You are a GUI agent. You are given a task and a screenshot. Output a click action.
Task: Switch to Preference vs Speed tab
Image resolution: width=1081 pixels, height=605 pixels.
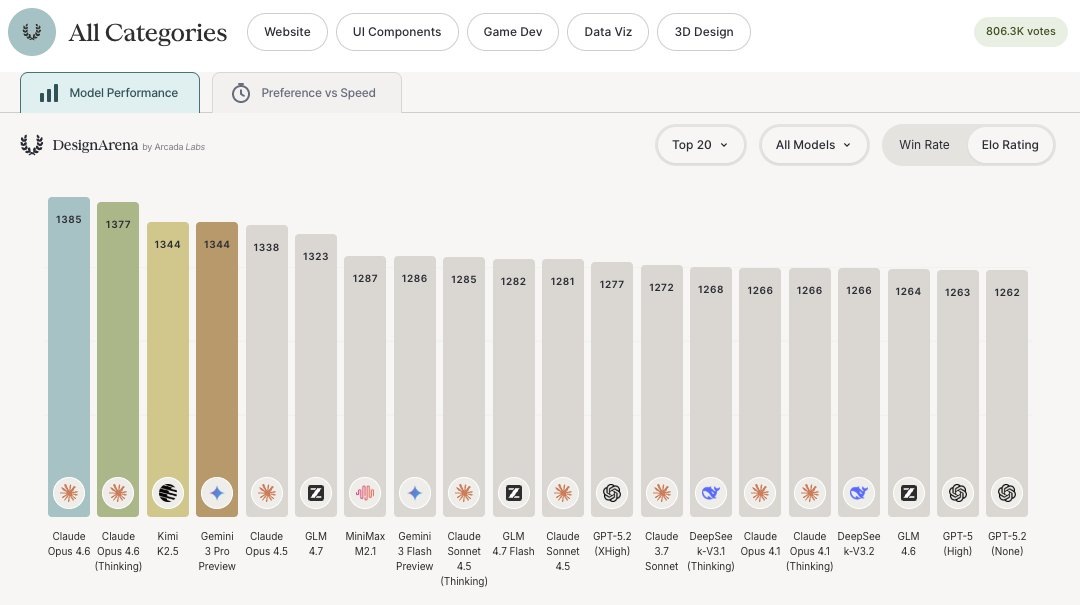point(307,93)
